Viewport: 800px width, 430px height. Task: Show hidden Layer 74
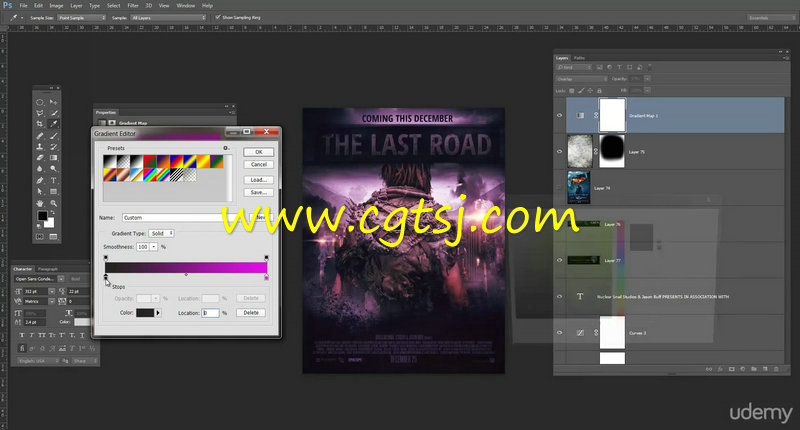click(560, 188)
